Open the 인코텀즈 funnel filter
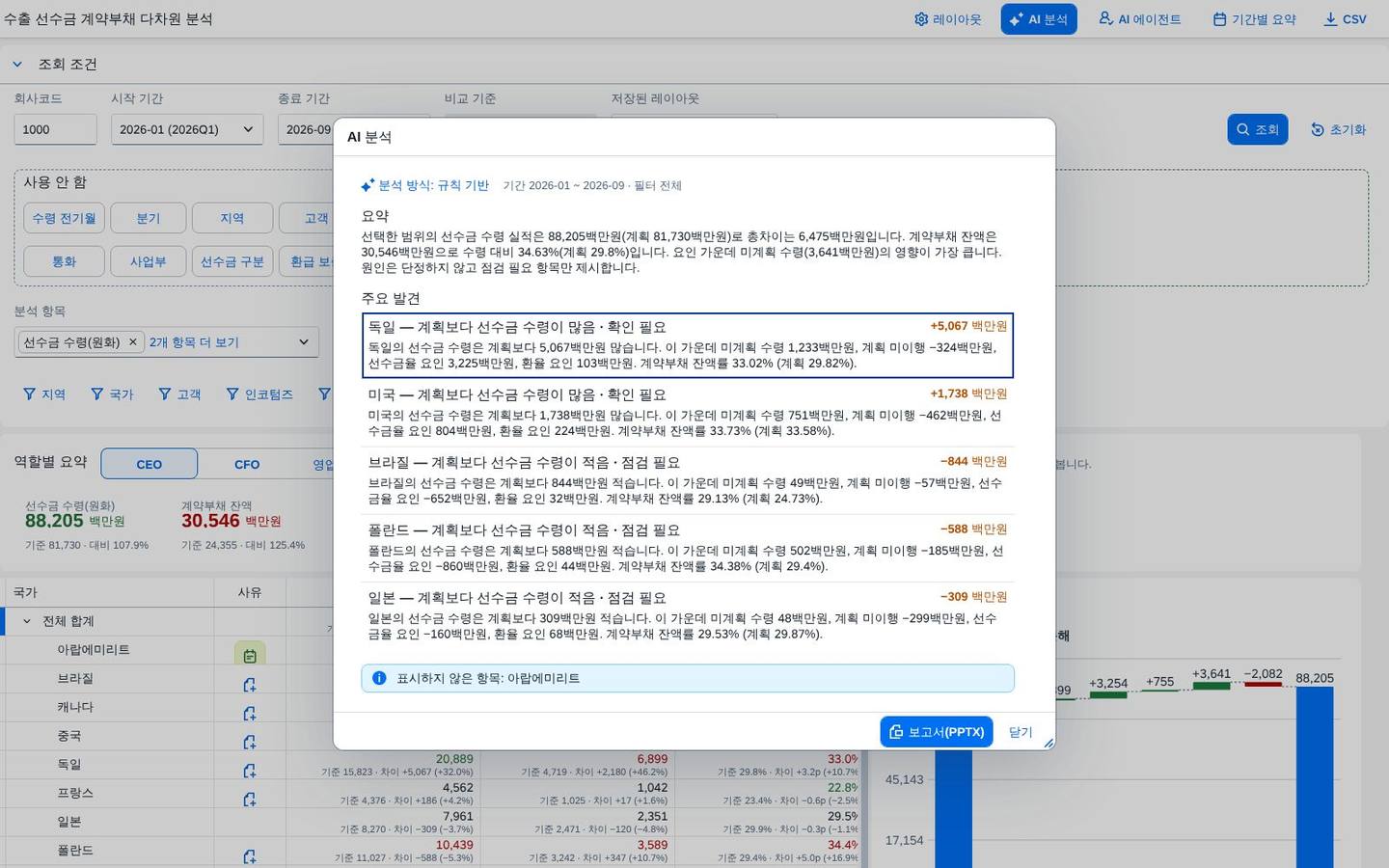 [x=259, y=394]
